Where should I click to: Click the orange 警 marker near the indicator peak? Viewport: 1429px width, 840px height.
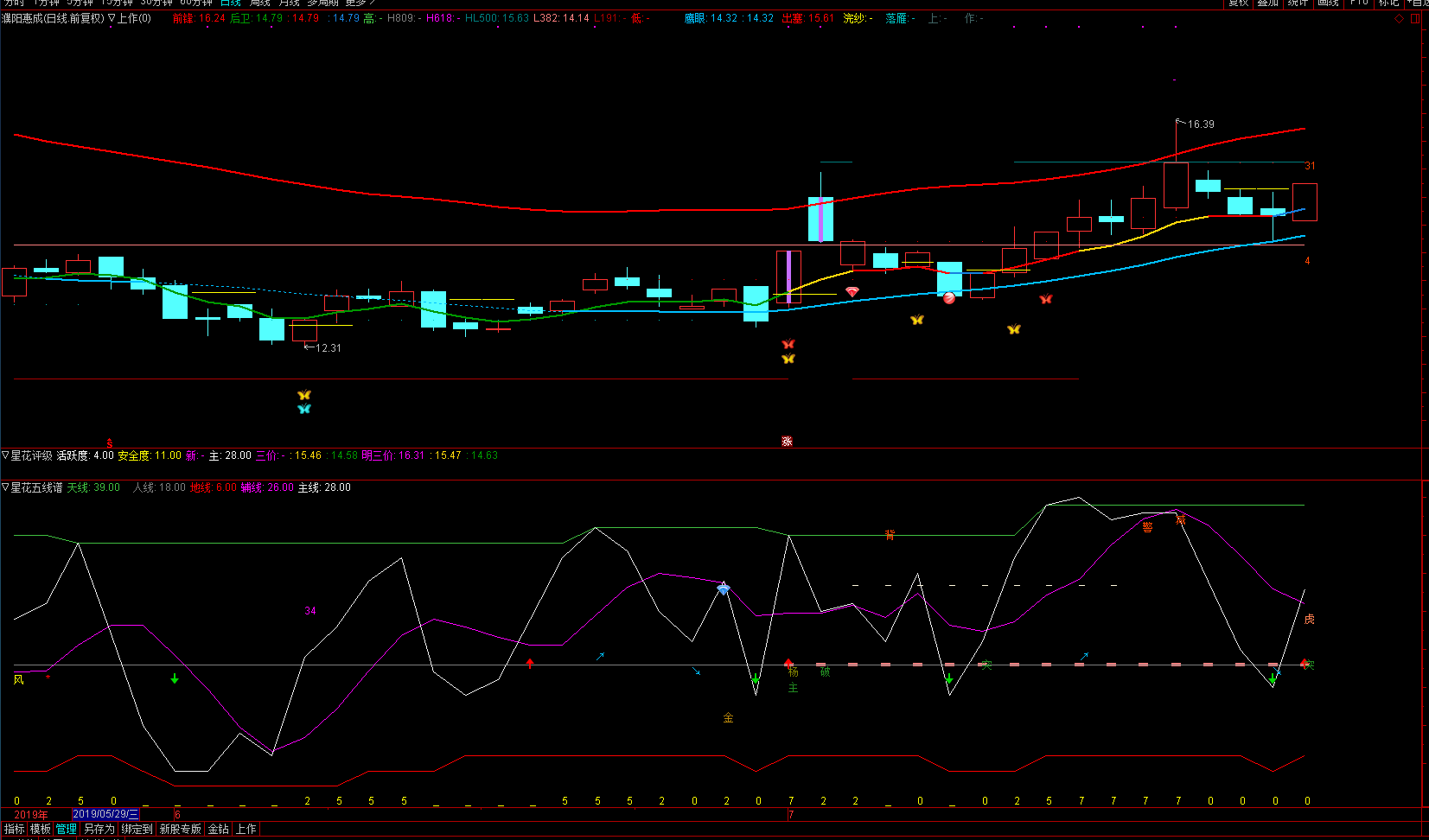(1147, 526)
